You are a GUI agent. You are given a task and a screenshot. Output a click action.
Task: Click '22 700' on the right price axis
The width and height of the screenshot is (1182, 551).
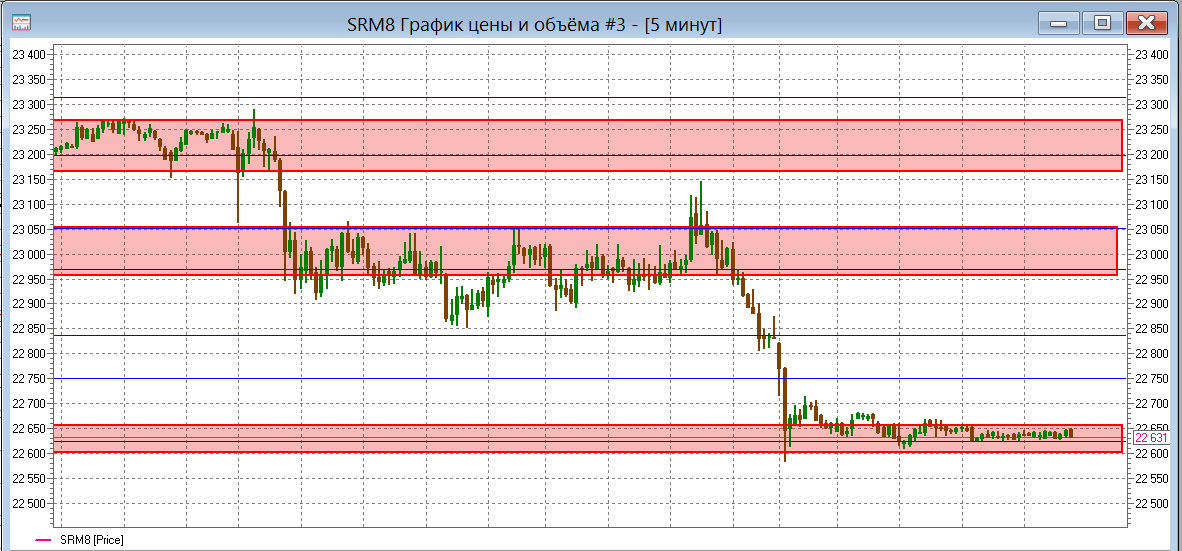(x=1151, y=403)
